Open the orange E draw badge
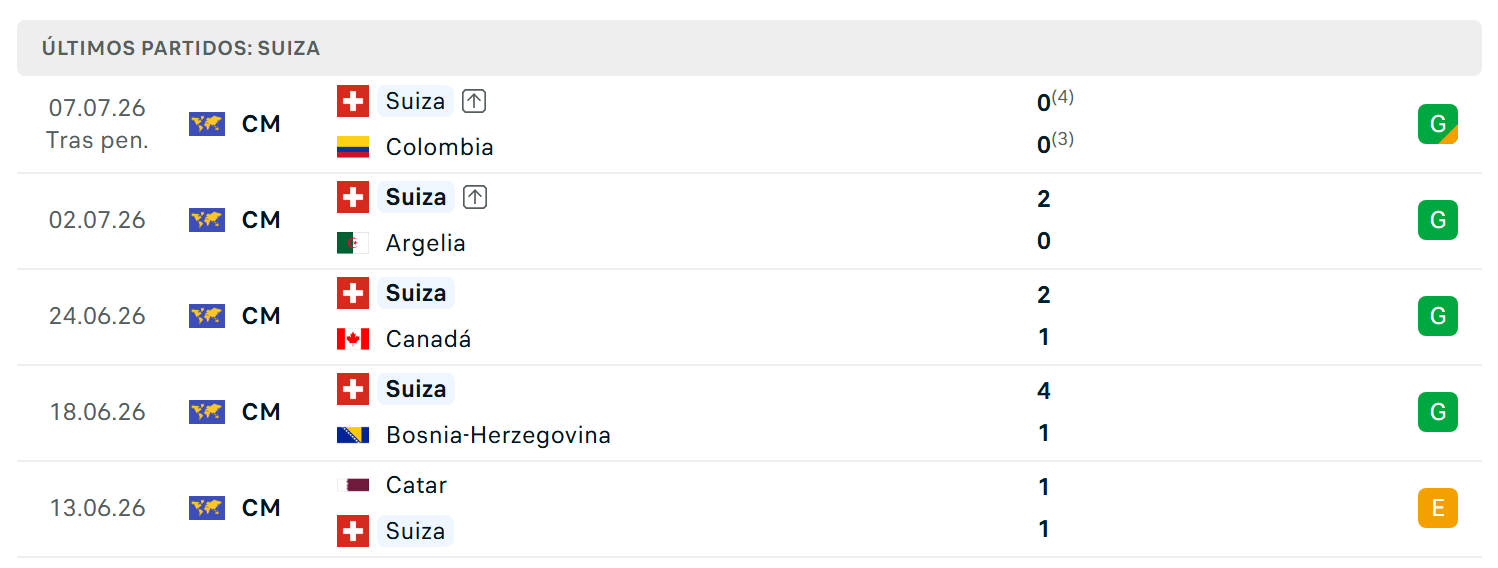The width and height of the screenshot is (1498, 568). pos(1438,508)
